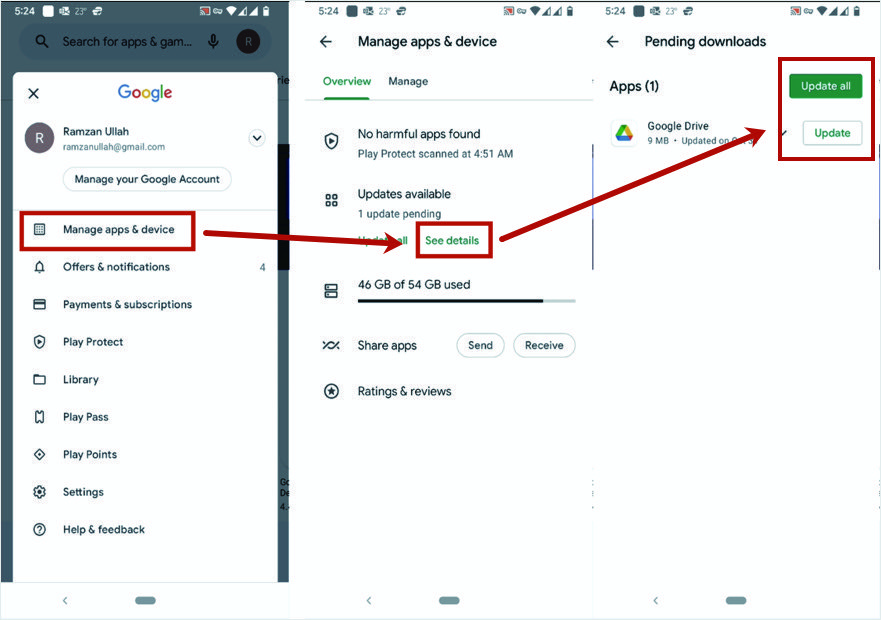Close the Google account menu with X

34,93
